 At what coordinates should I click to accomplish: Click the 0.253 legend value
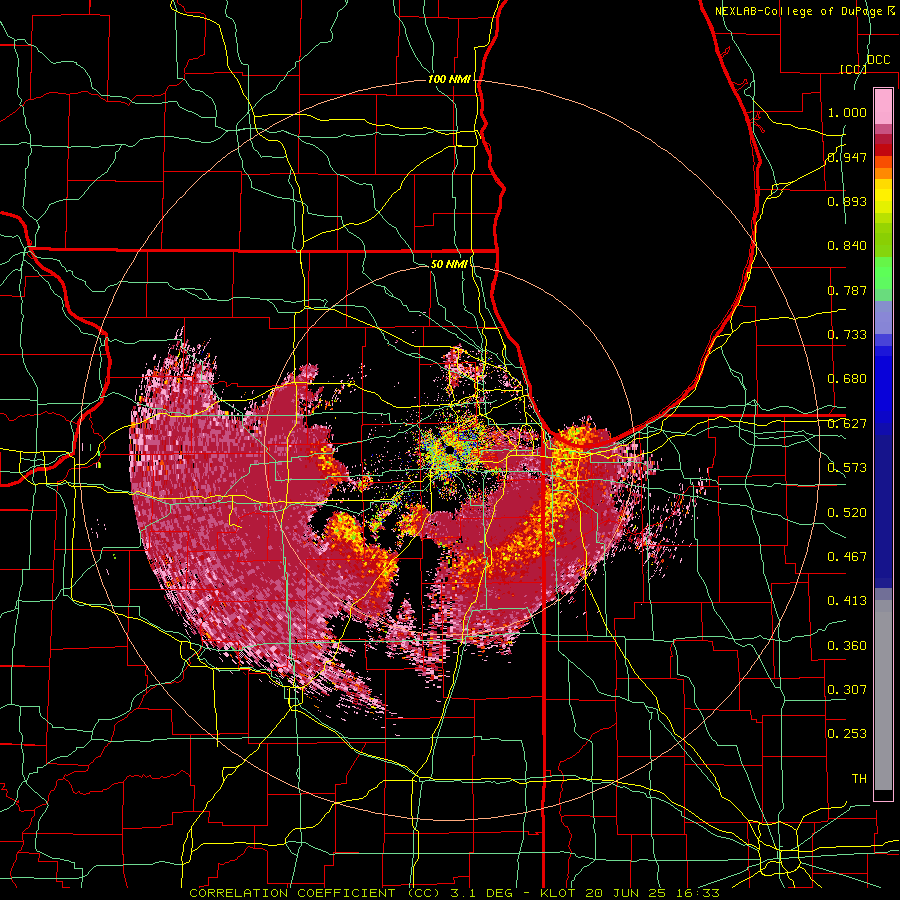click(x=847, y=734)
